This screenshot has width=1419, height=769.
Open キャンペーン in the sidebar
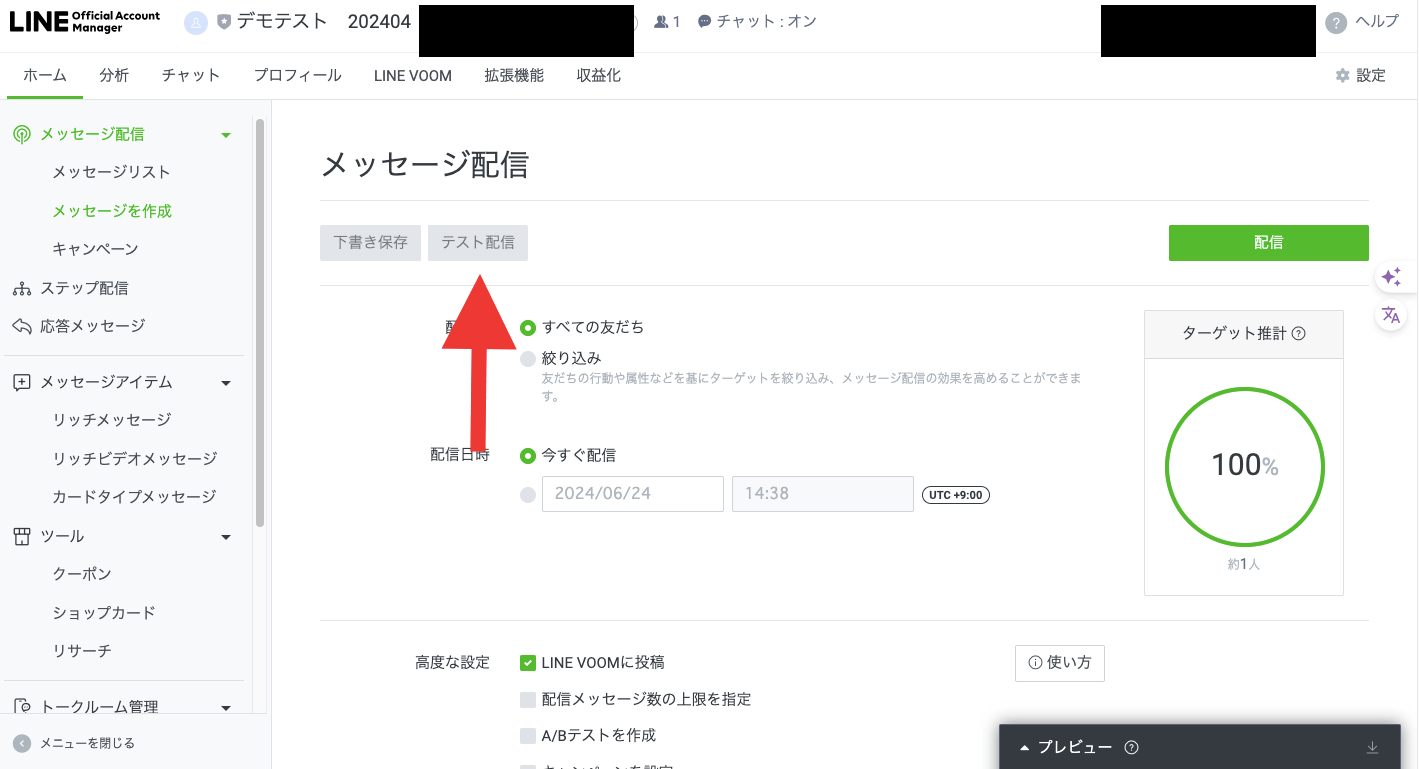click(x=95, y=249)
